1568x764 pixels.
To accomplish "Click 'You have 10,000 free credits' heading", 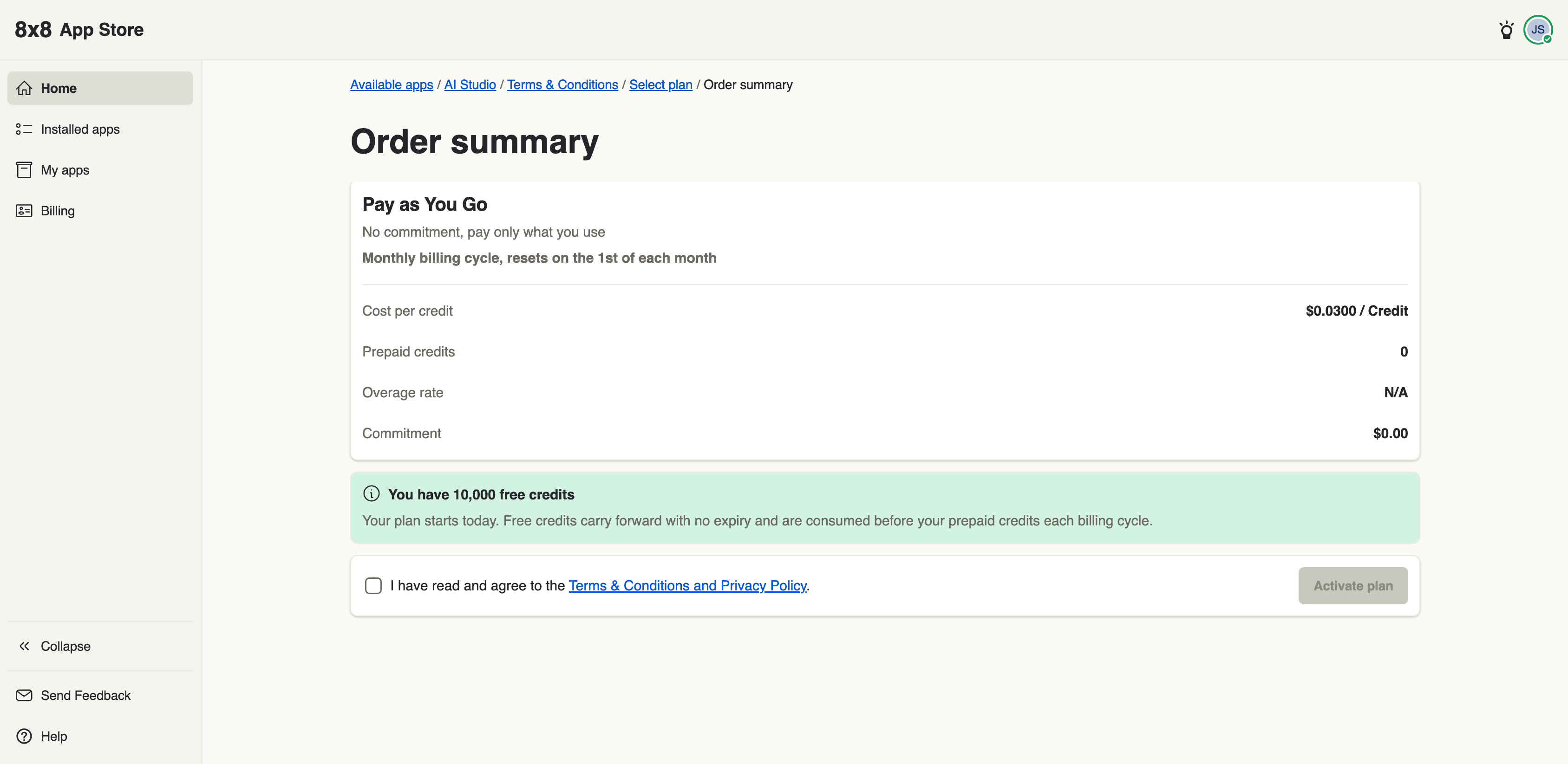I will (x=481, y=494).
